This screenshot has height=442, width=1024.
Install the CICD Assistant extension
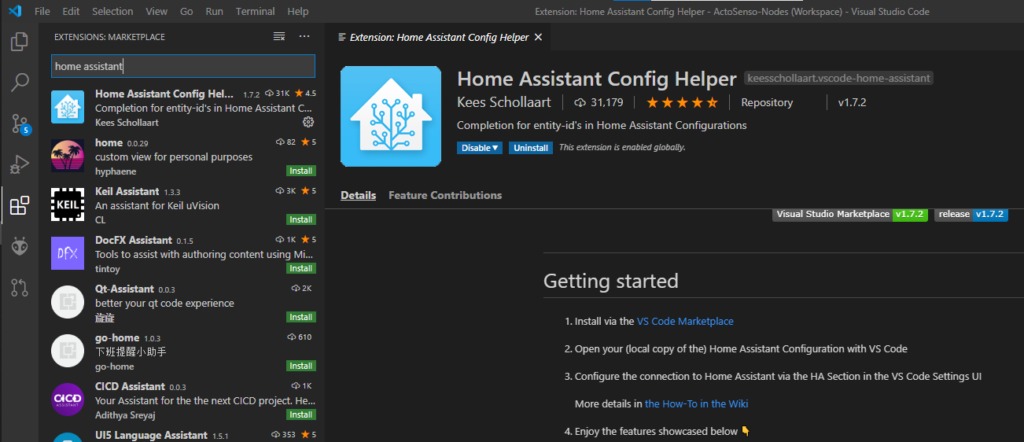coord(301,415)
